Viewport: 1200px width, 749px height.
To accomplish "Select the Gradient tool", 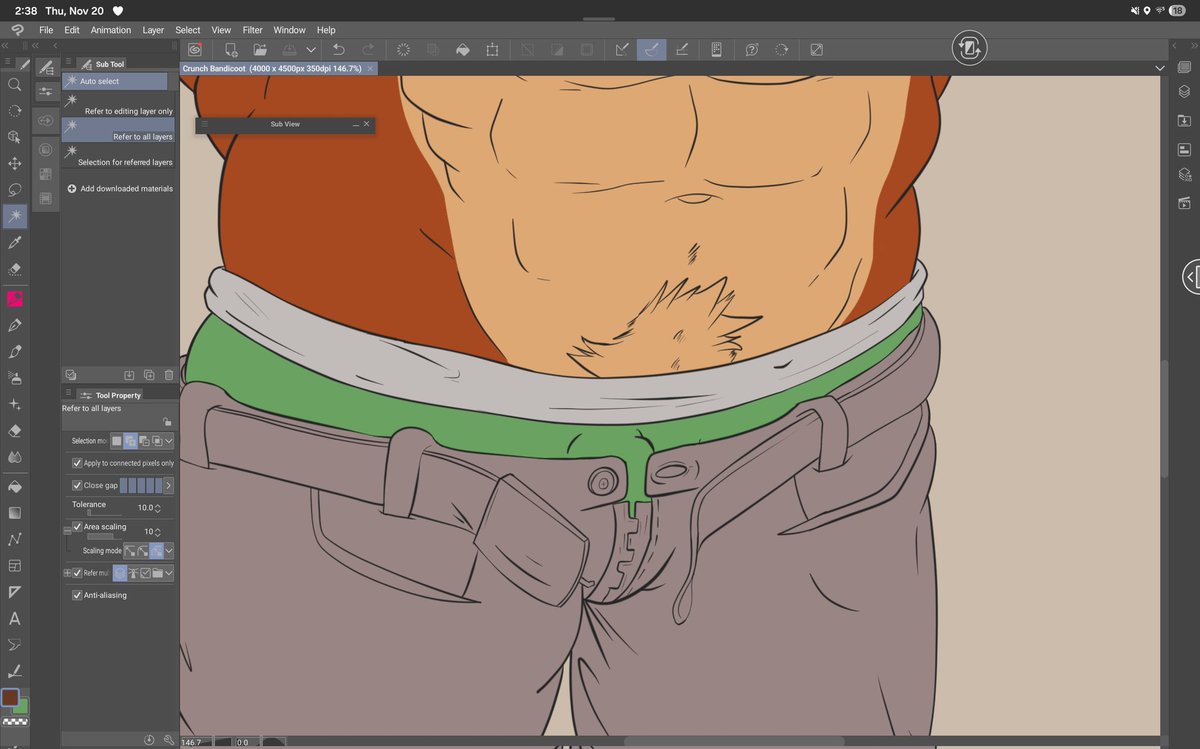I will tap(14, 513).
